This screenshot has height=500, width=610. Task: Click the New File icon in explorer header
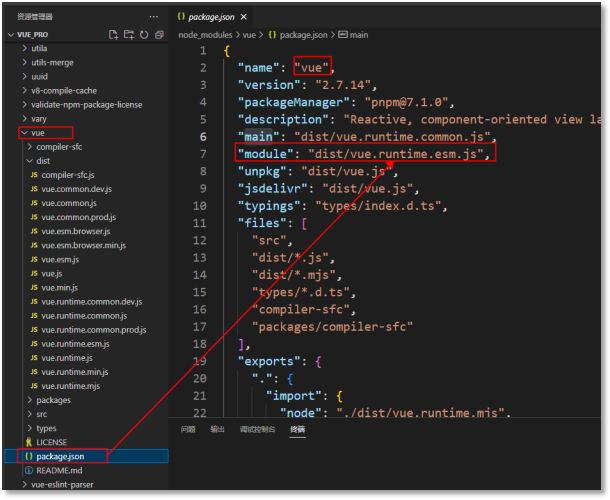(x=113, y=35)
